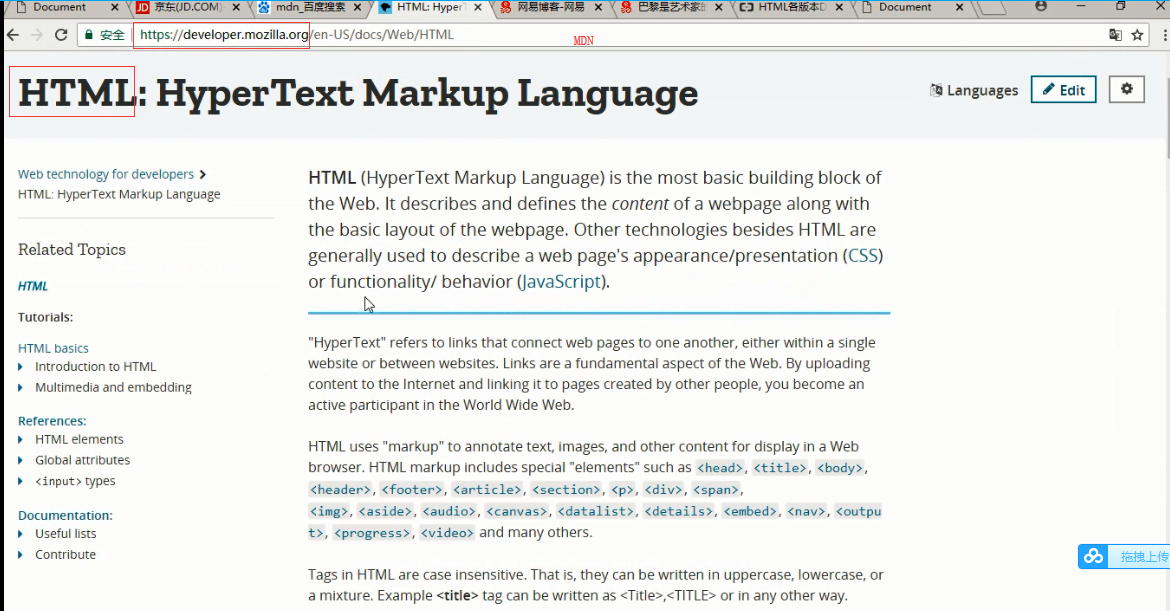The image size is (1170, 611).
Task: Close the first Document tab
Action: pyautogui.click(x=114, y=7)
